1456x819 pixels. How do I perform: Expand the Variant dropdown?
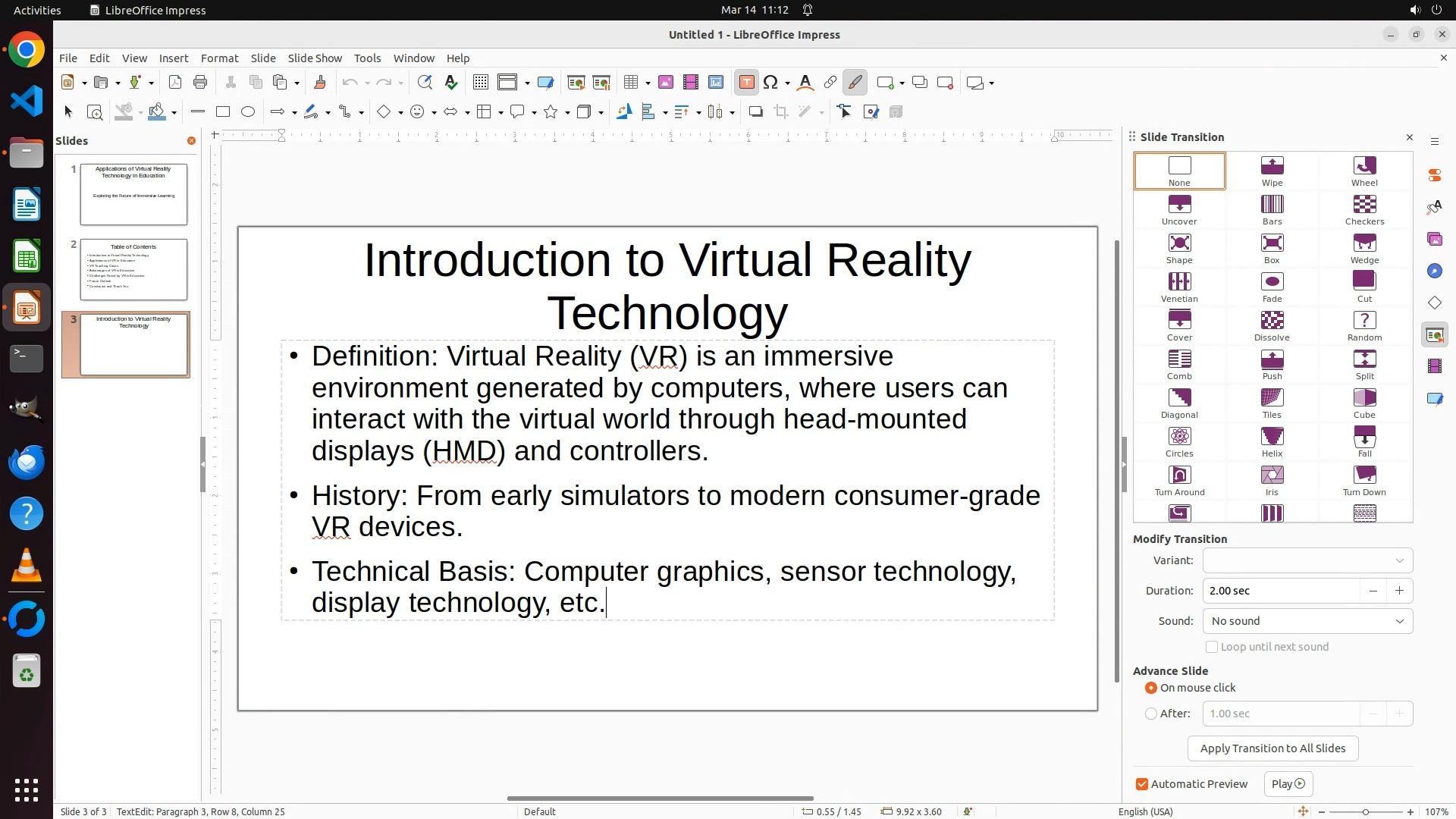(x=1307, y=560)
